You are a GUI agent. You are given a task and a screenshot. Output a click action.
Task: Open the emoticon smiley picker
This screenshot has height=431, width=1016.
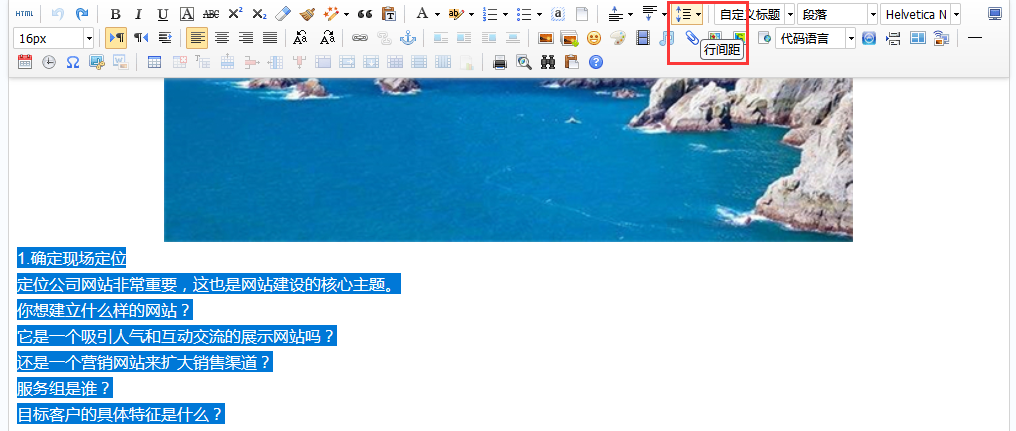click(594, 38)
